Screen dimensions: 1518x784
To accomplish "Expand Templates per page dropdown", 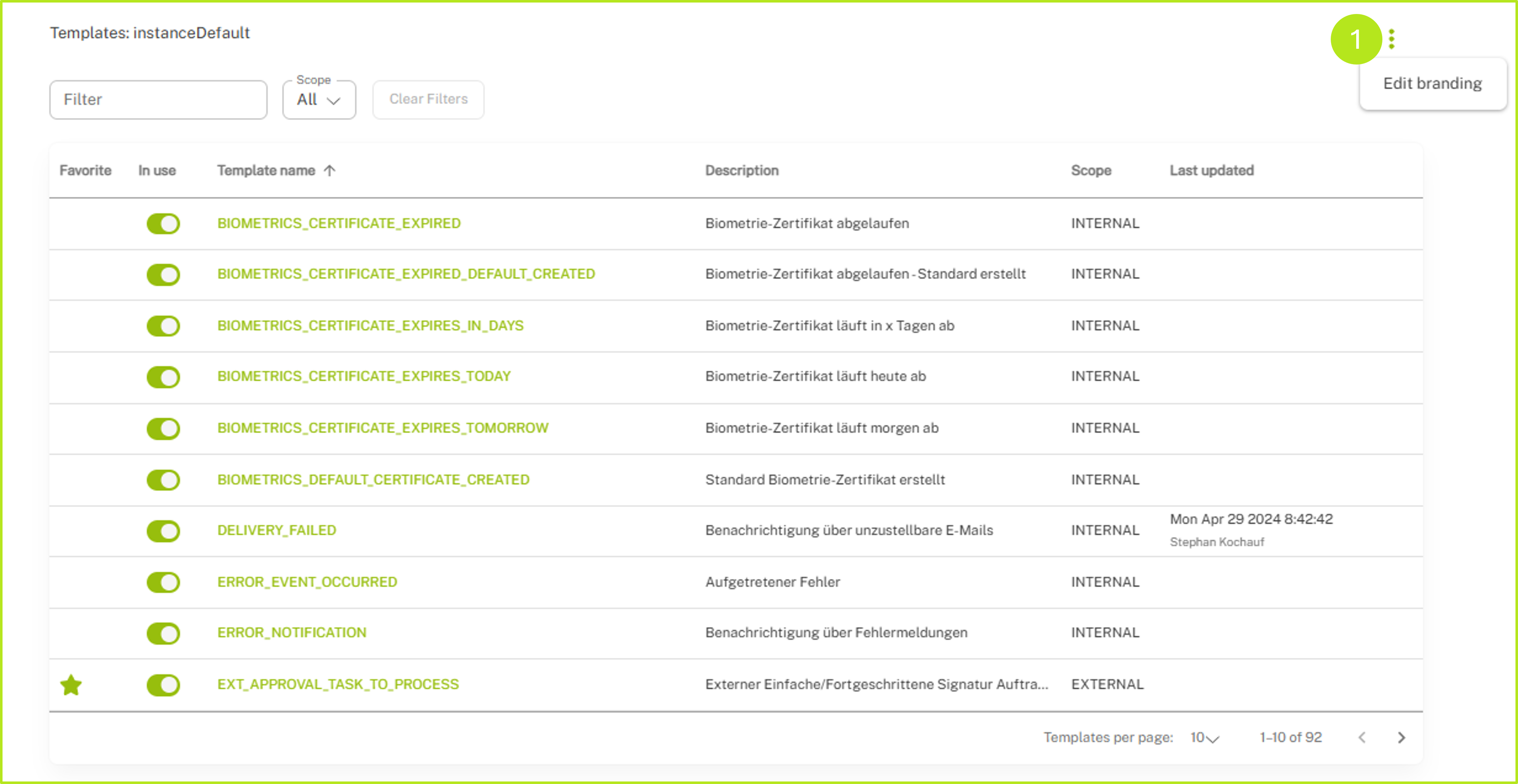I will point(1204,737).
